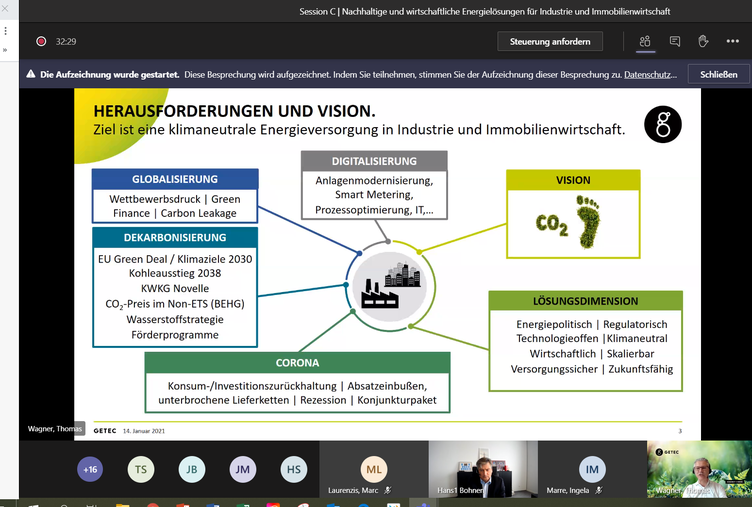
Task: Click Wagner, Thomas video thumbnail
Action: [x=699, y=469]
